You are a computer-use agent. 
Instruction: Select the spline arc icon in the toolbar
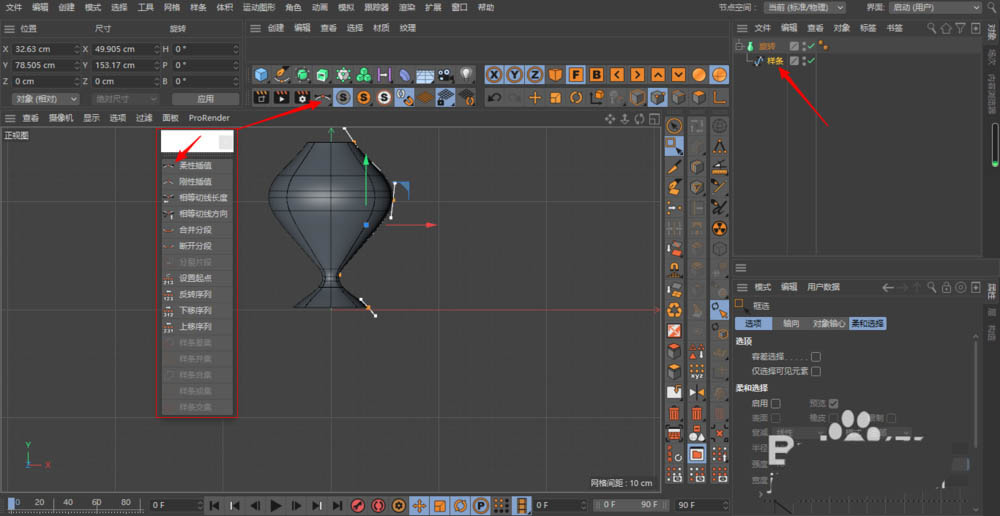click(x=322, y=98)
